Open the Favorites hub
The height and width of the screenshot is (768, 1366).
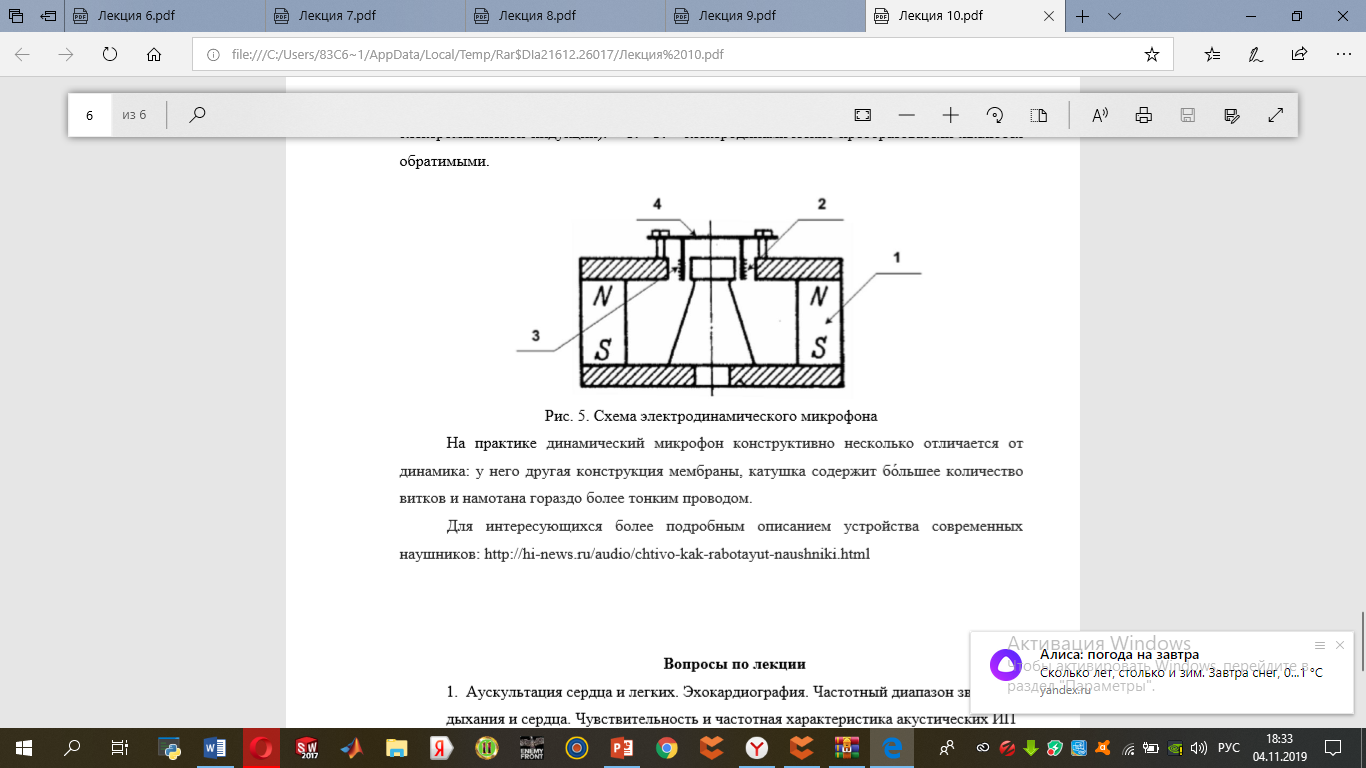click(x=1212, y=55)
